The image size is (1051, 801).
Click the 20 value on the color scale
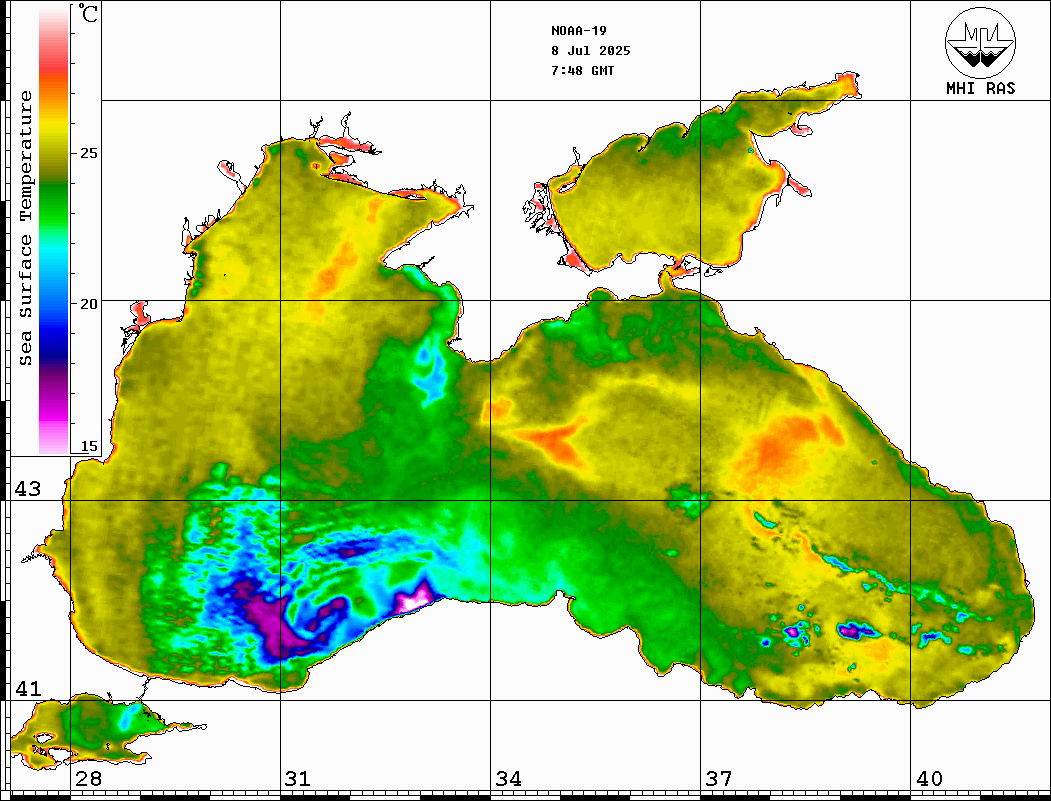88,304
